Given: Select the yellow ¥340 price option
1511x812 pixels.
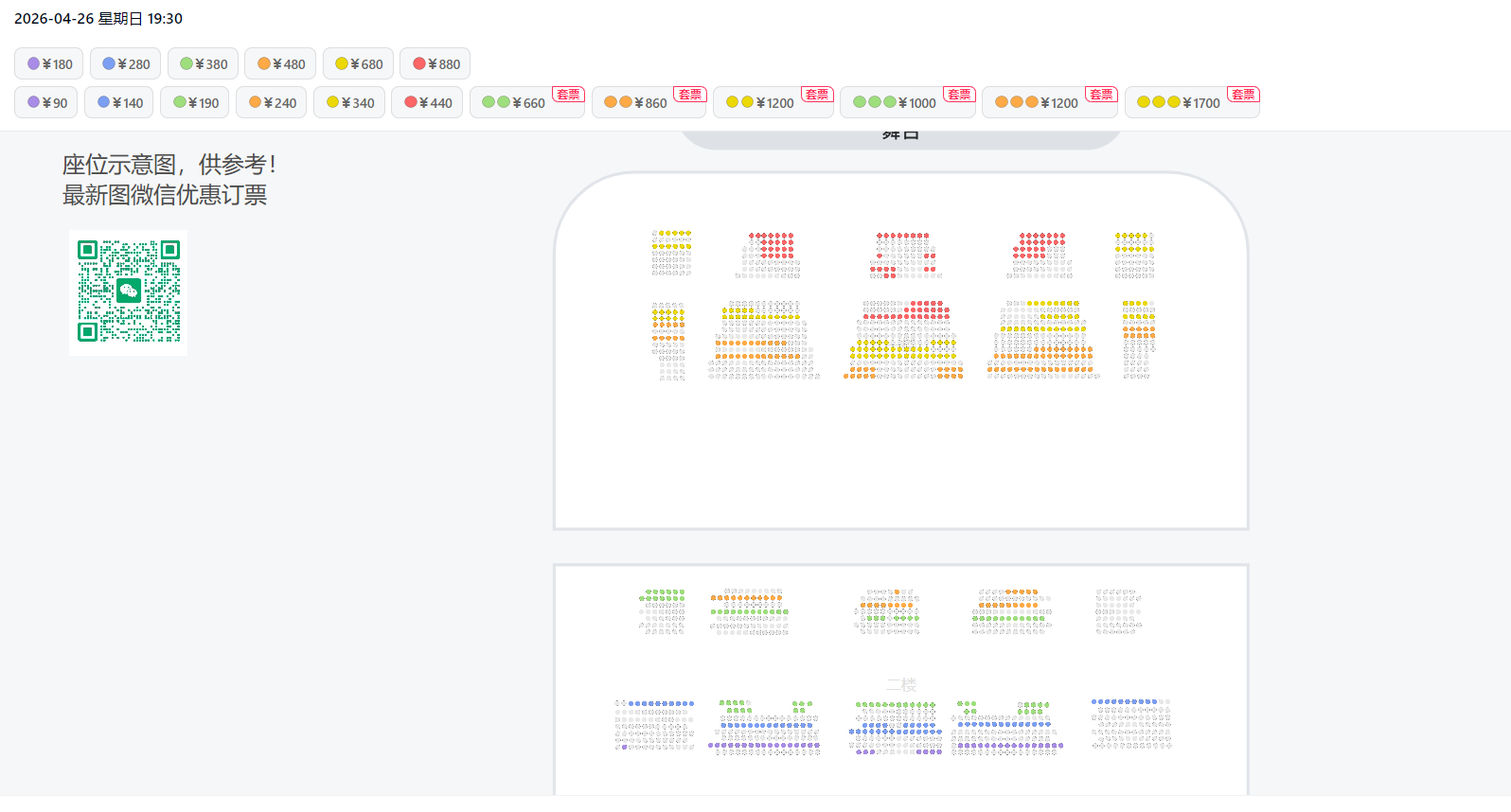Looking at the screenshot, I should click(349, 103).
